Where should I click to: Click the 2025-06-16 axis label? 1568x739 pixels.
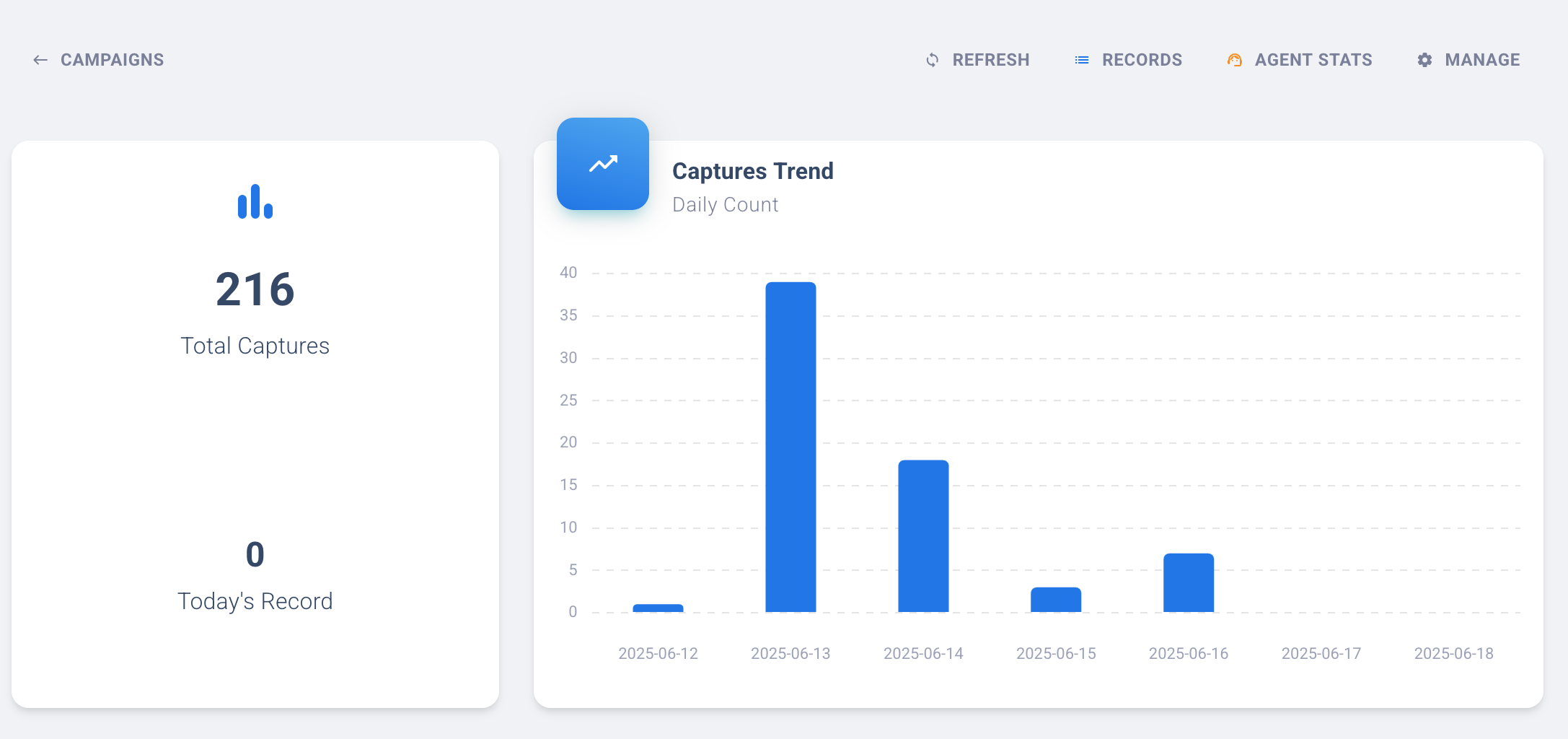tap(1189, 654)
